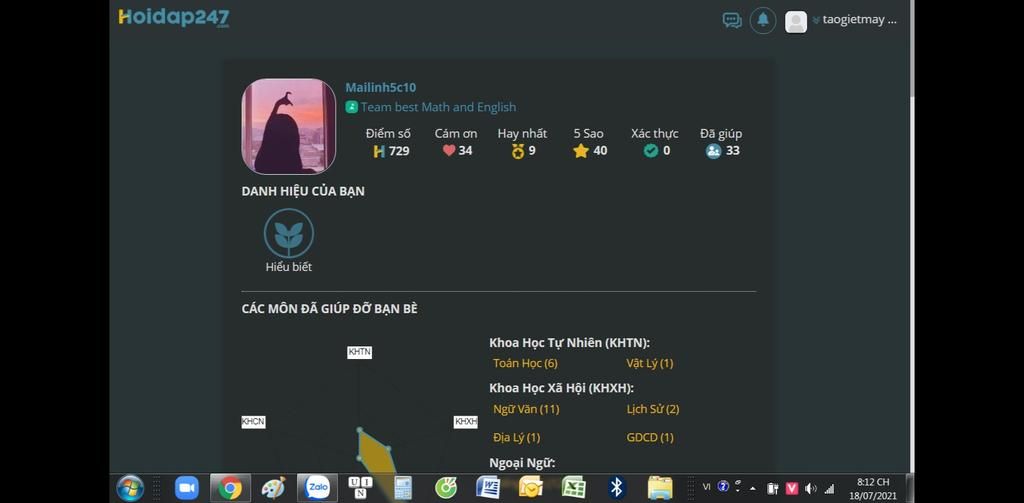Open File Explorer from taskbar
Image resolution: width=1024 pixels, height=503 pixels.
(x=660, y=488)
